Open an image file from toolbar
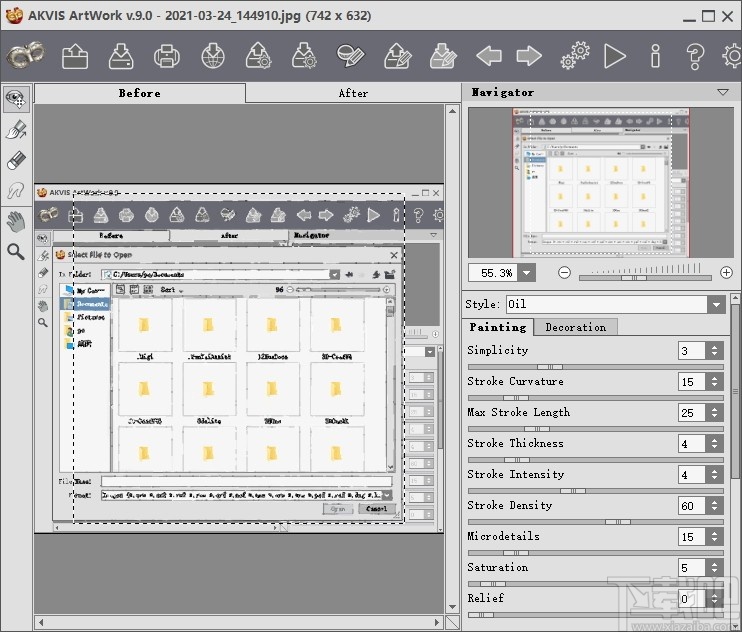 pos(75,56)
